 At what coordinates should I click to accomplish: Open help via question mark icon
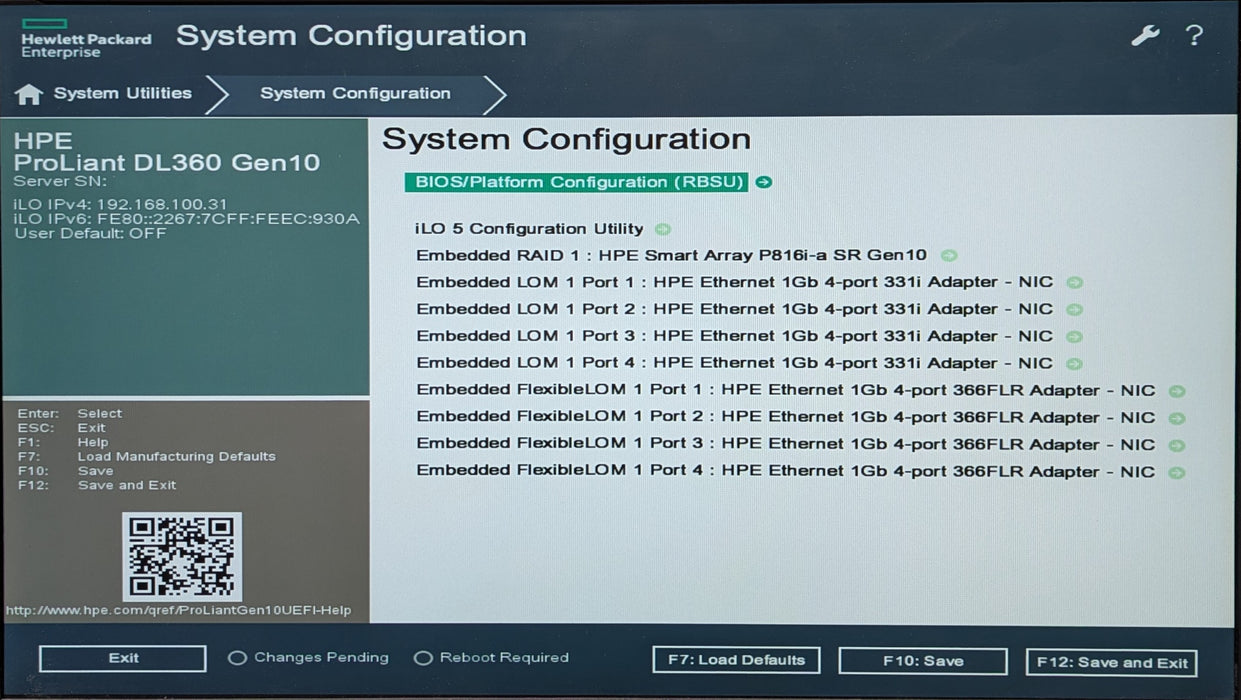[x=1194, y=36]
